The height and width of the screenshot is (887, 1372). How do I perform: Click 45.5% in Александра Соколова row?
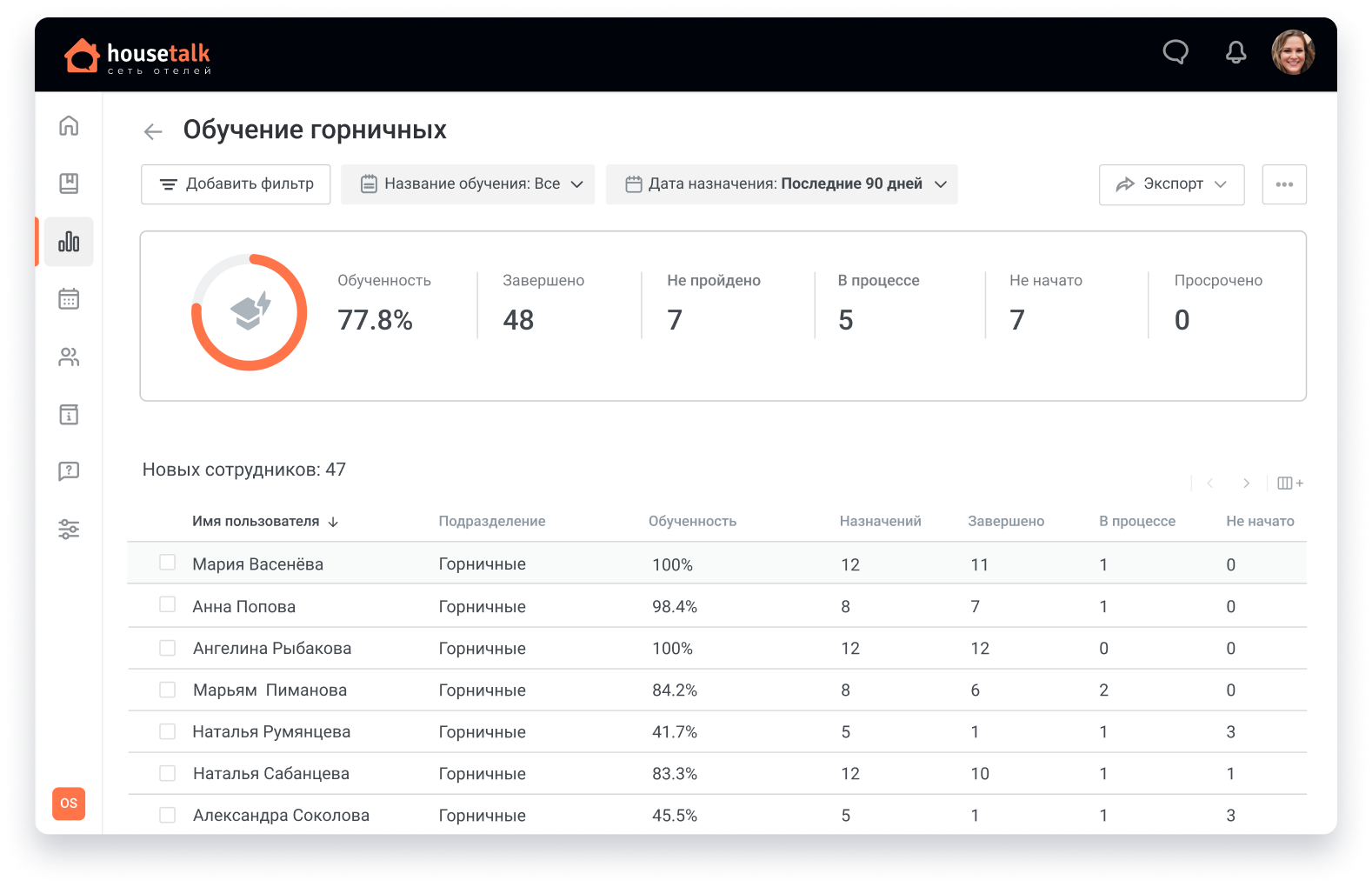click(675, 815)
